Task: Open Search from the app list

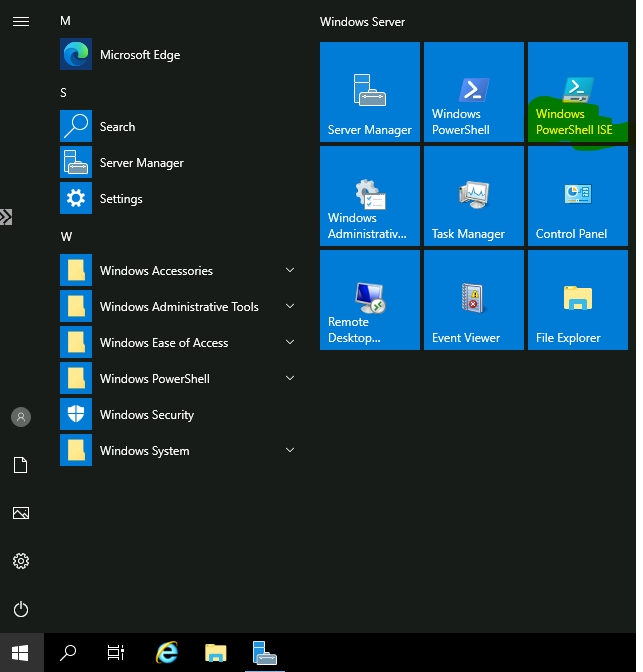Action: (x=178, y=126)
